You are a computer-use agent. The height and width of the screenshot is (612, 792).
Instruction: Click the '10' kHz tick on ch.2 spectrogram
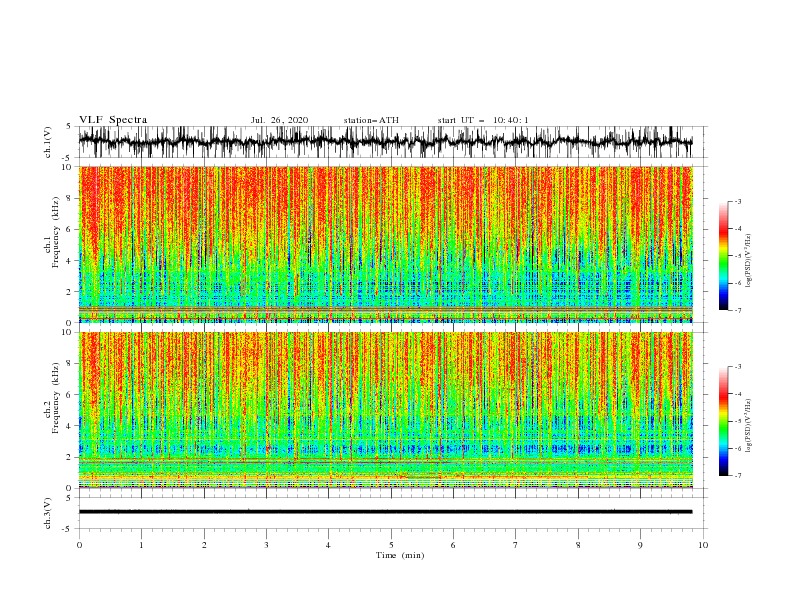69,332
